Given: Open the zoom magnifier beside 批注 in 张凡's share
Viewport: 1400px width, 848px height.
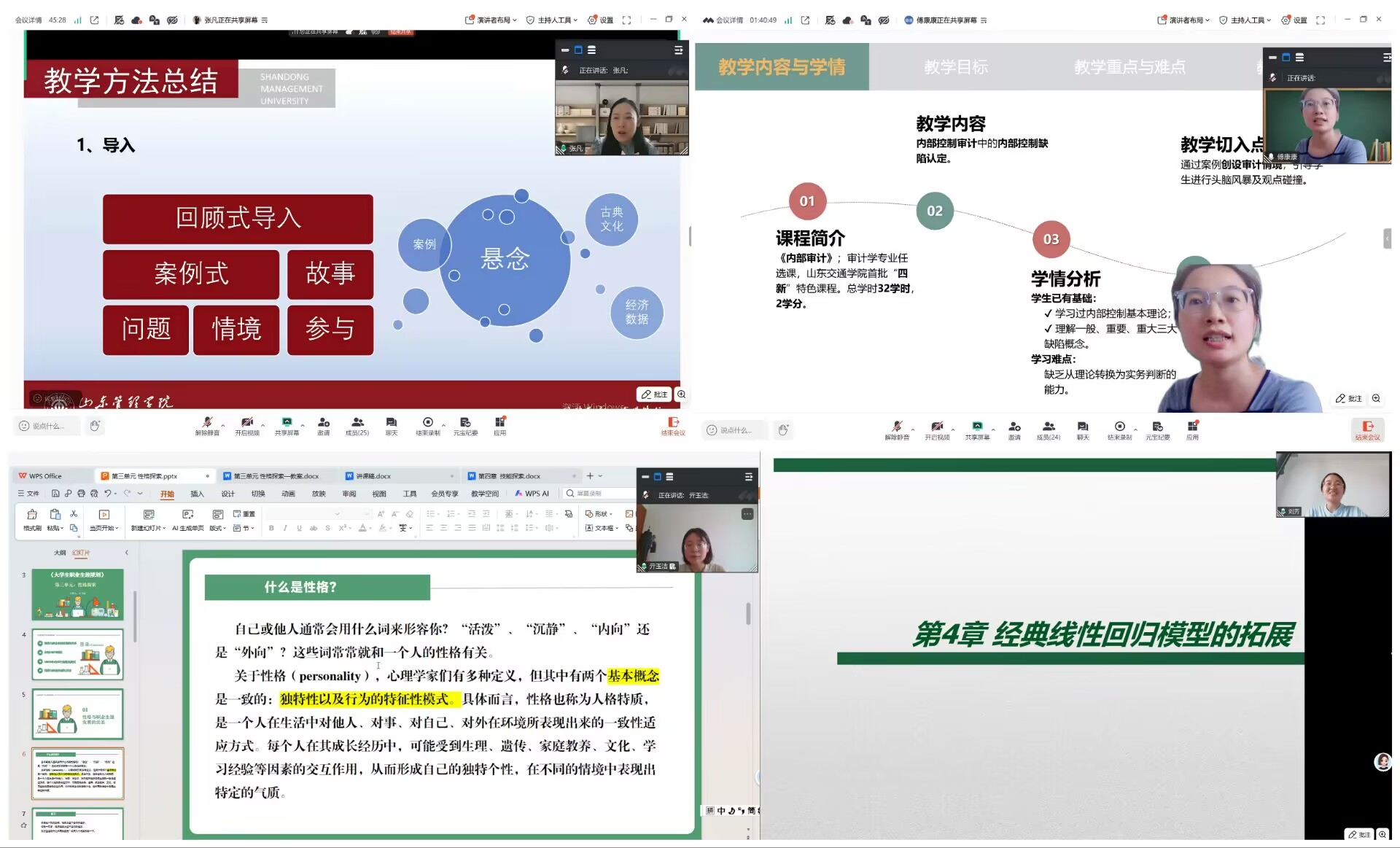Looking at the screenshot, I should (681, 394).
